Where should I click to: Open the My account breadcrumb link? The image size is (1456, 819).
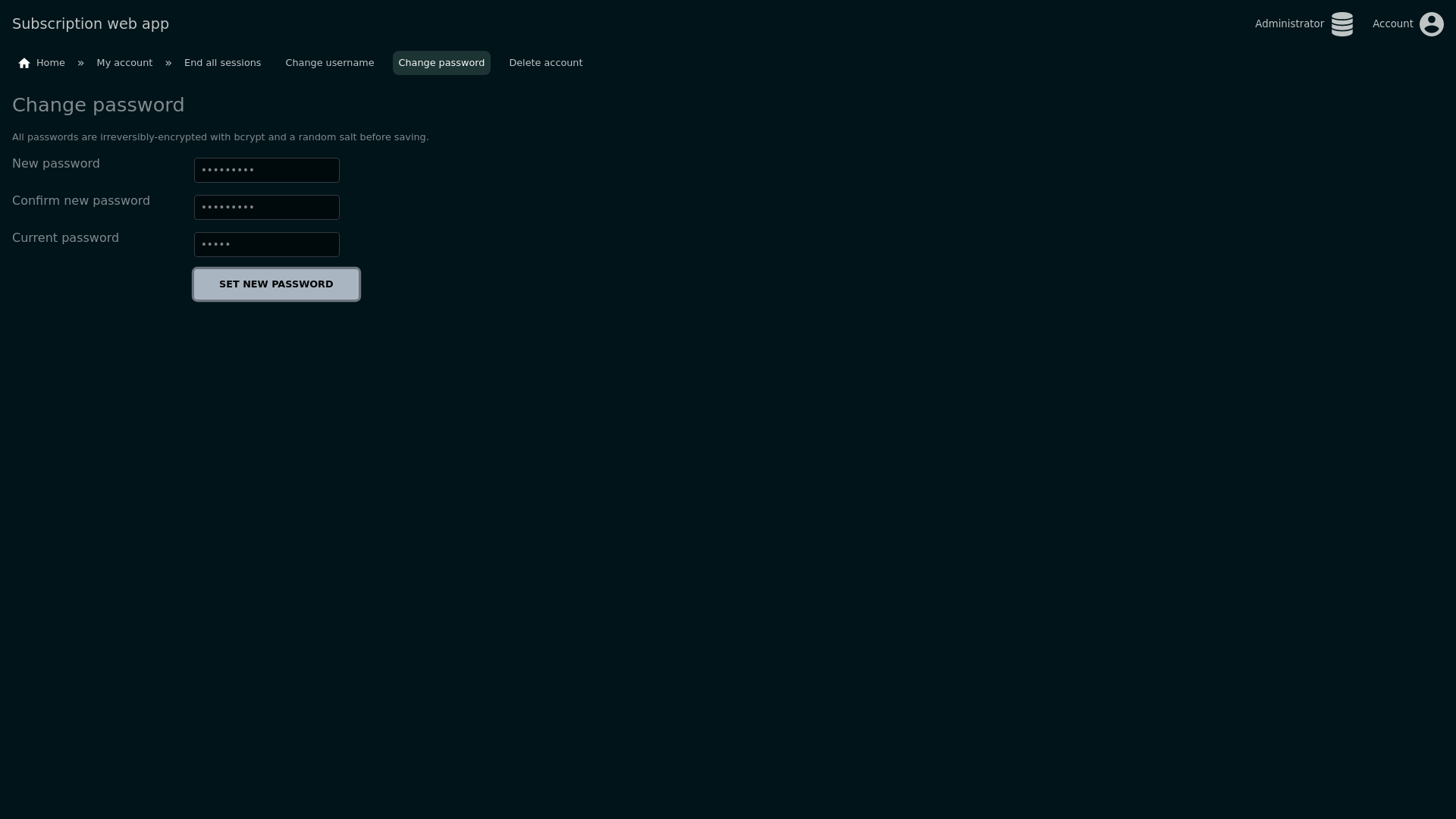coord(124,63)
